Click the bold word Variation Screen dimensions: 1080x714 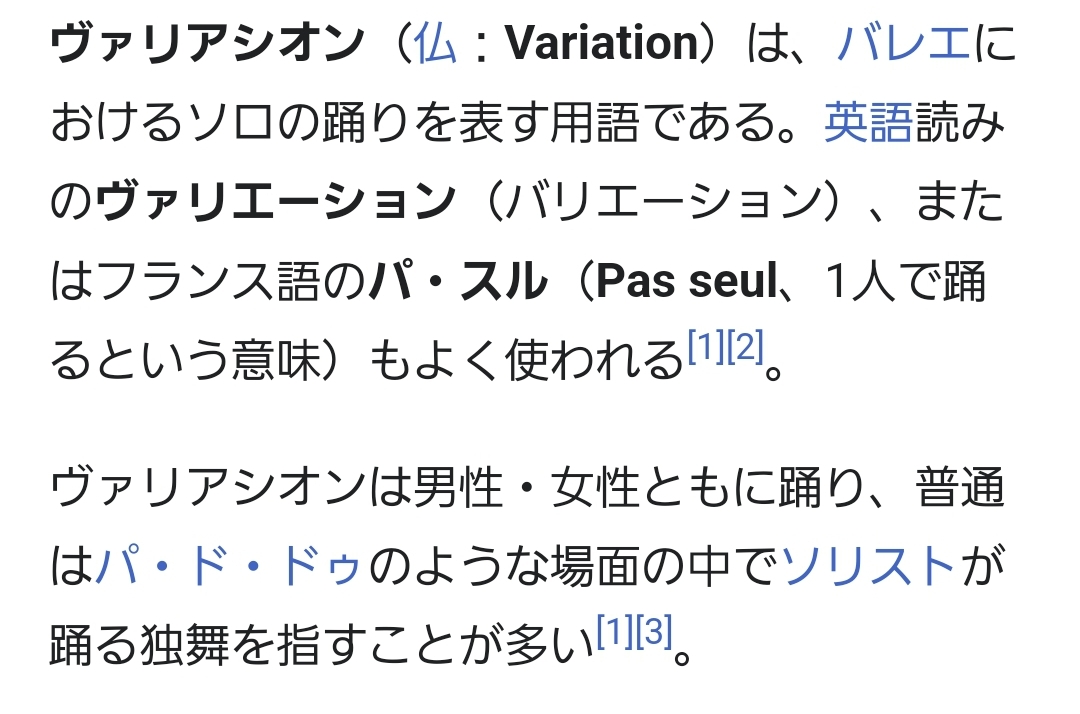pyautogui.click(x=601, y=43)
